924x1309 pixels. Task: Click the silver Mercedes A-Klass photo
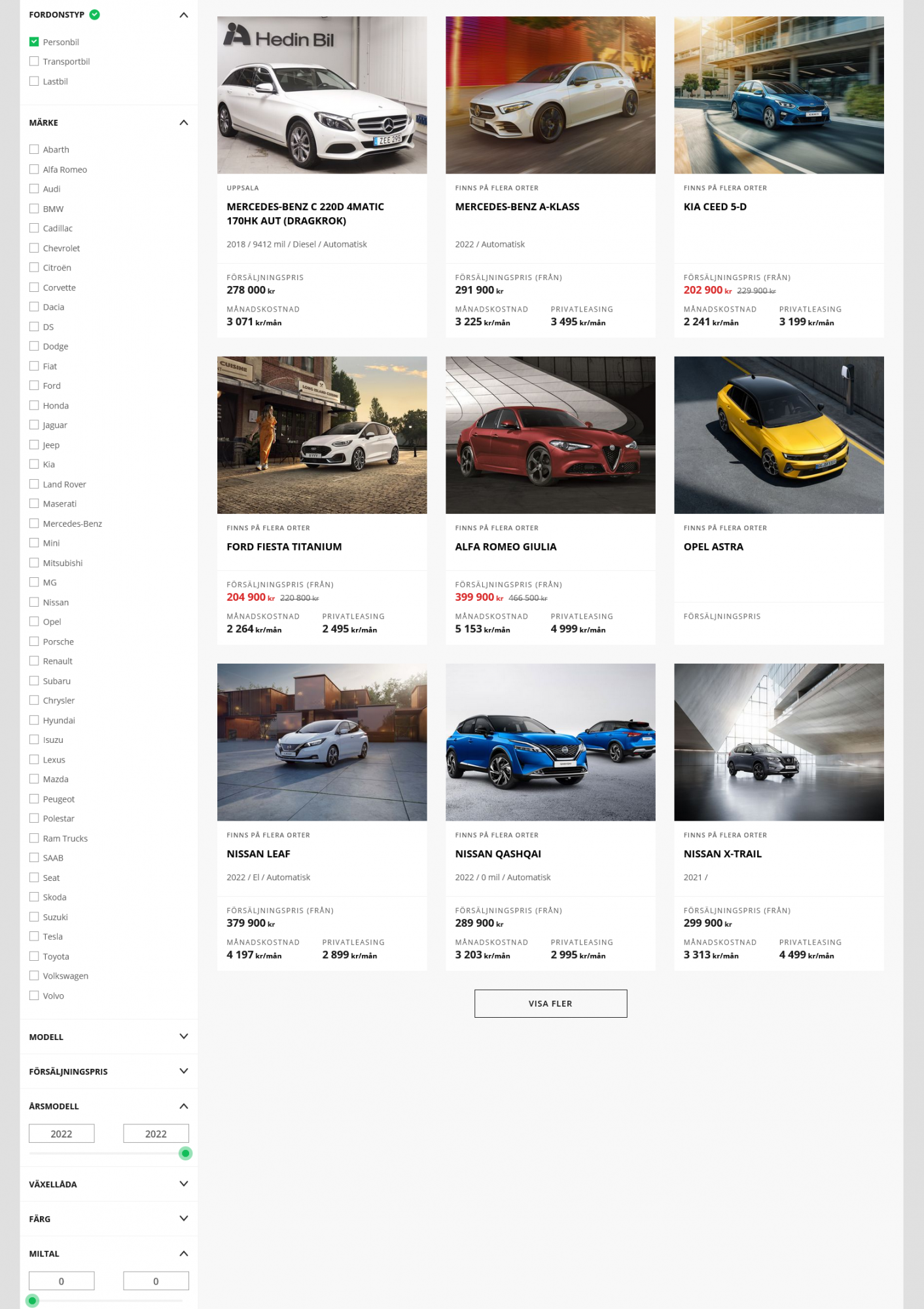tap(550, 95)
